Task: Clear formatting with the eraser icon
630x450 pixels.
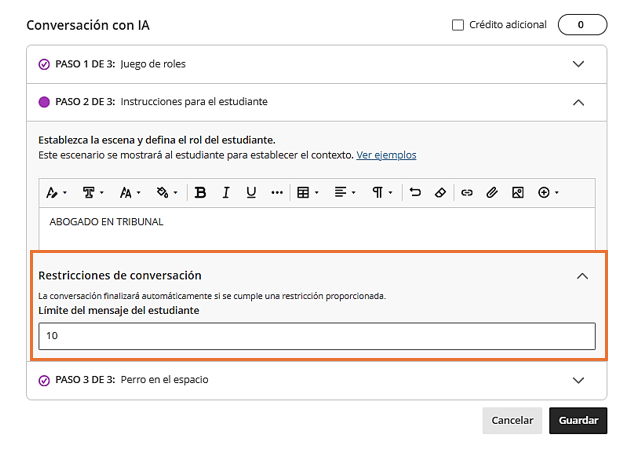Action: point(440,192)
